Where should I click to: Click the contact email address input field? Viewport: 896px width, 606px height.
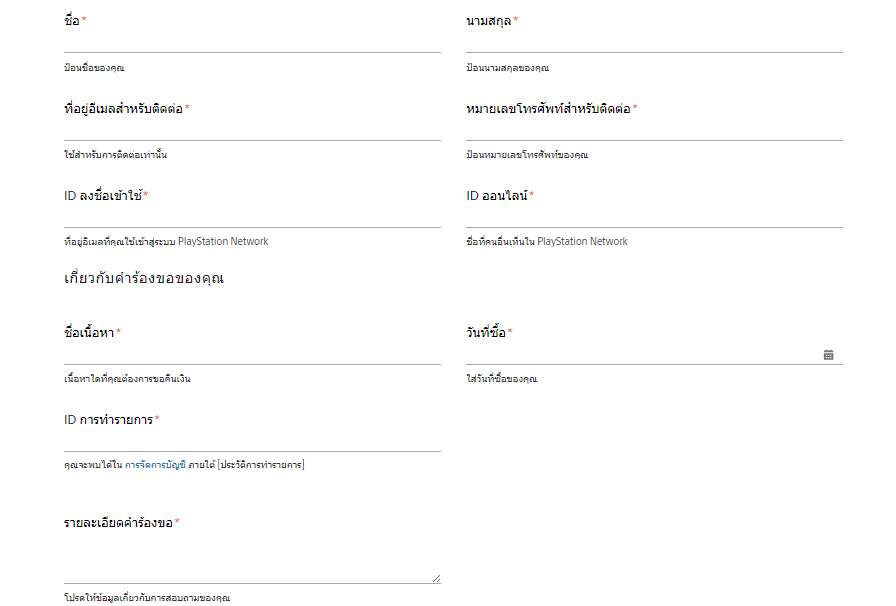click(x=252, y=129)
